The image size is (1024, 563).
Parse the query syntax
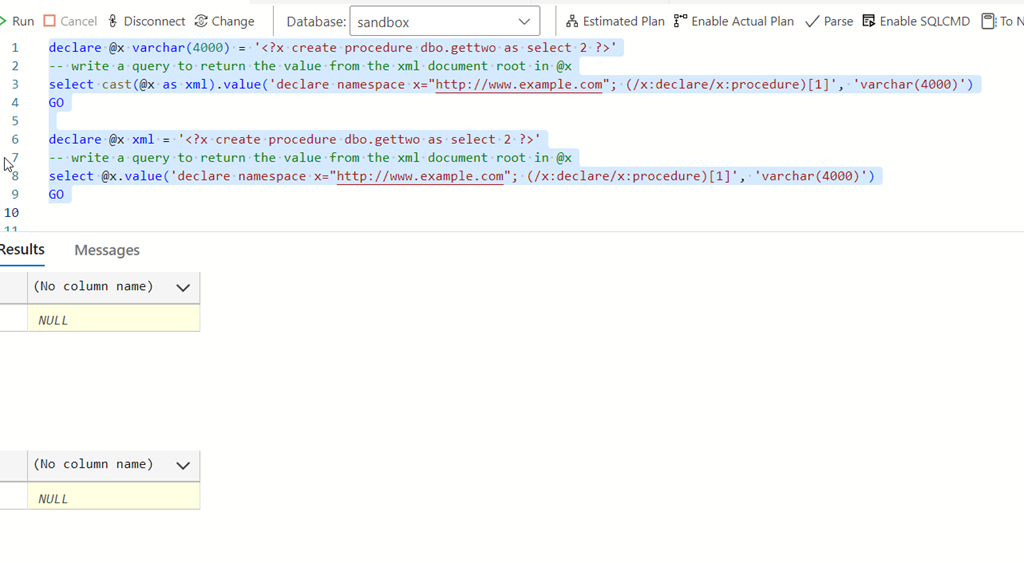(829, 21)
